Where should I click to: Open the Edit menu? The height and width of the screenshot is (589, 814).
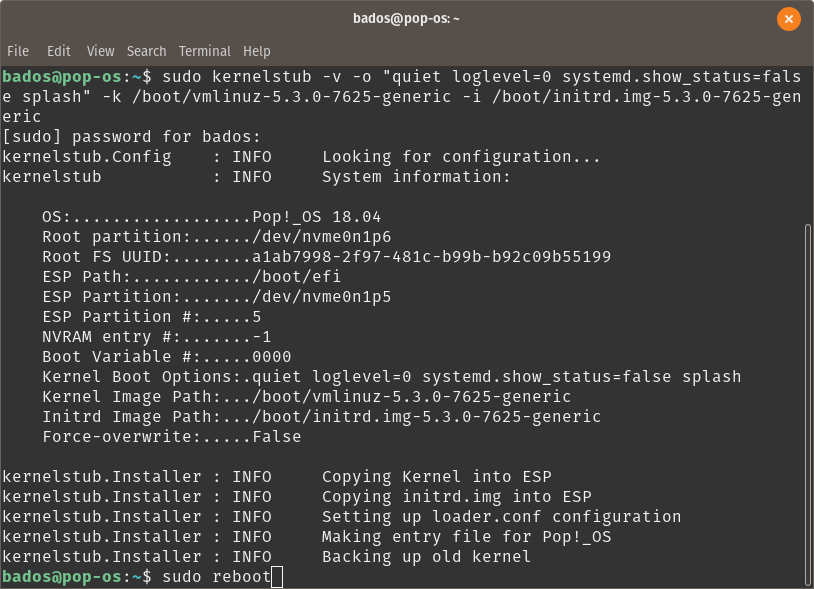[x=58, y=51]
